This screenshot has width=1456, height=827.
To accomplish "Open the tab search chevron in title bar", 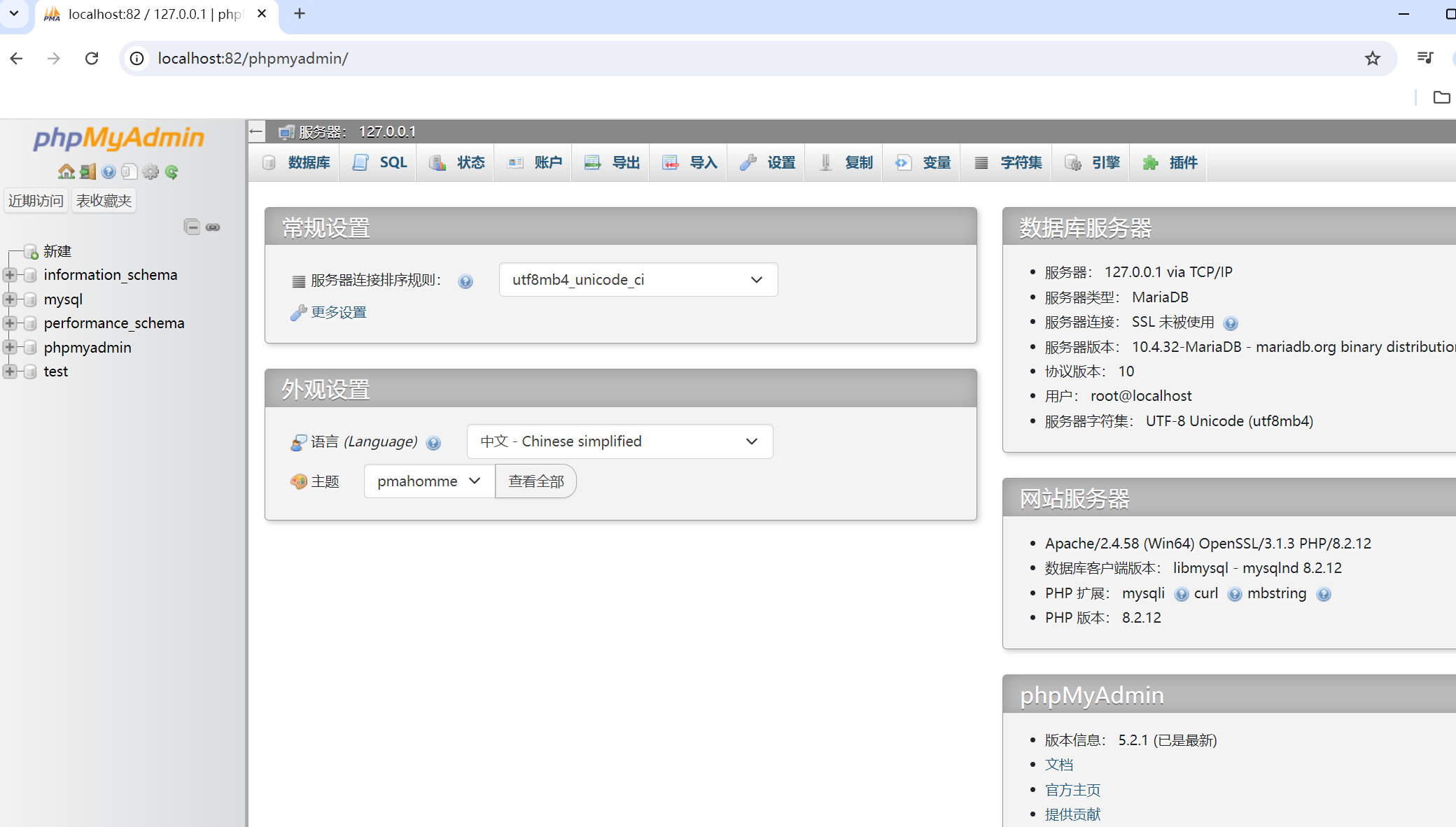I will point(14,13).
